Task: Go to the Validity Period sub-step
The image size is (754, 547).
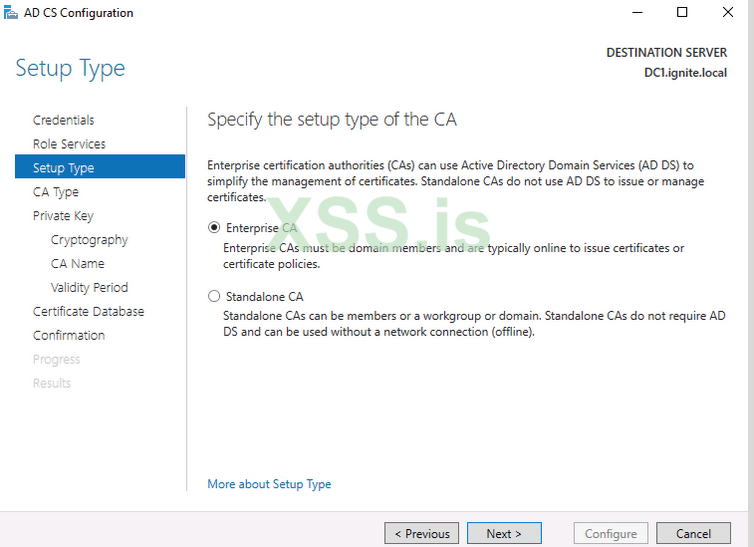Action: point(89,288)
